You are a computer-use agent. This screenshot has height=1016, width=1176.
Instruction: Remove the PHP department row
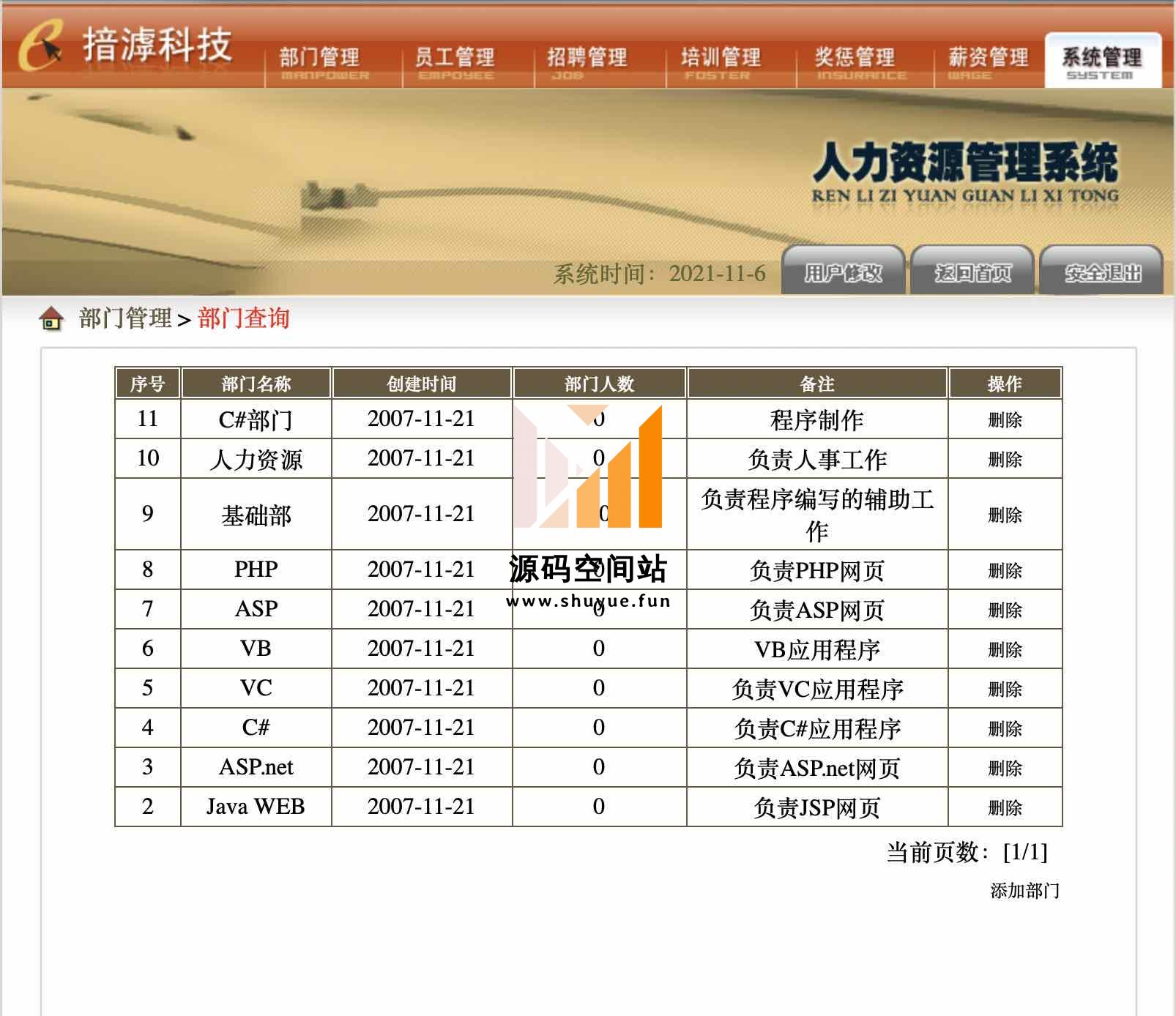pyautogui.click(x=1005, y=571)
